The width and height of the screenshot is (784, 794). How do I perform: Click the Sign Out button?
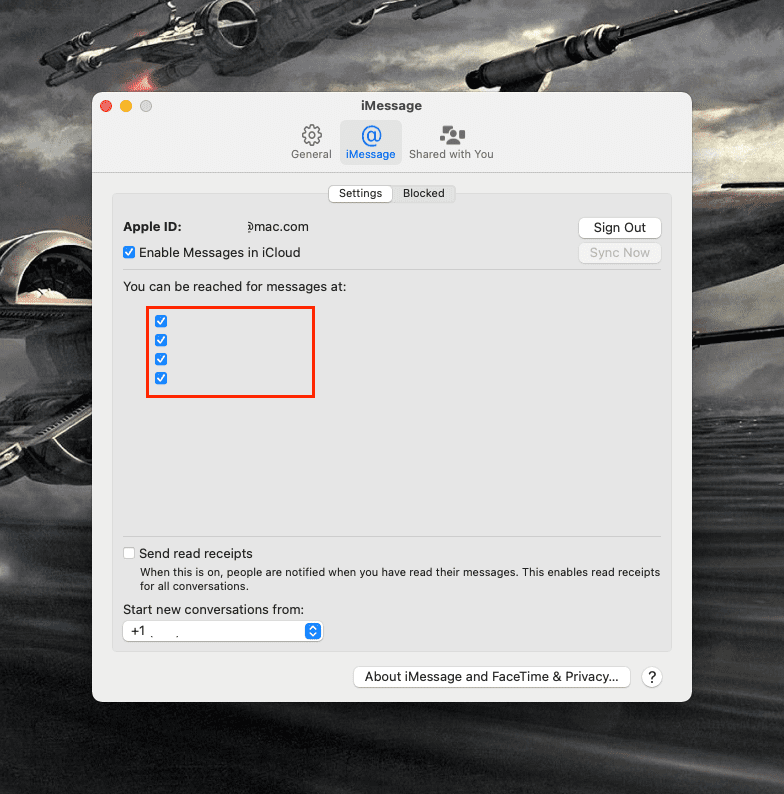[x=619, y=228]
